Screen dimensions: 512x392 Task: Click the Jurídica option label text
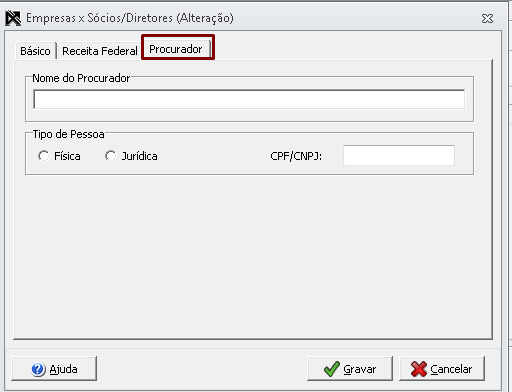[140, 156]
